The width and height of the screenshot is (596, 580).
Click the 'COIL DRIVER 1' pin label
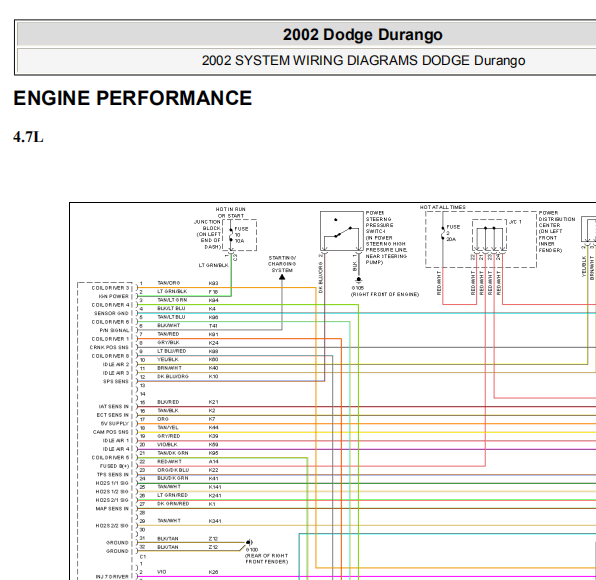pyautogui.click(x=110, y=339)
